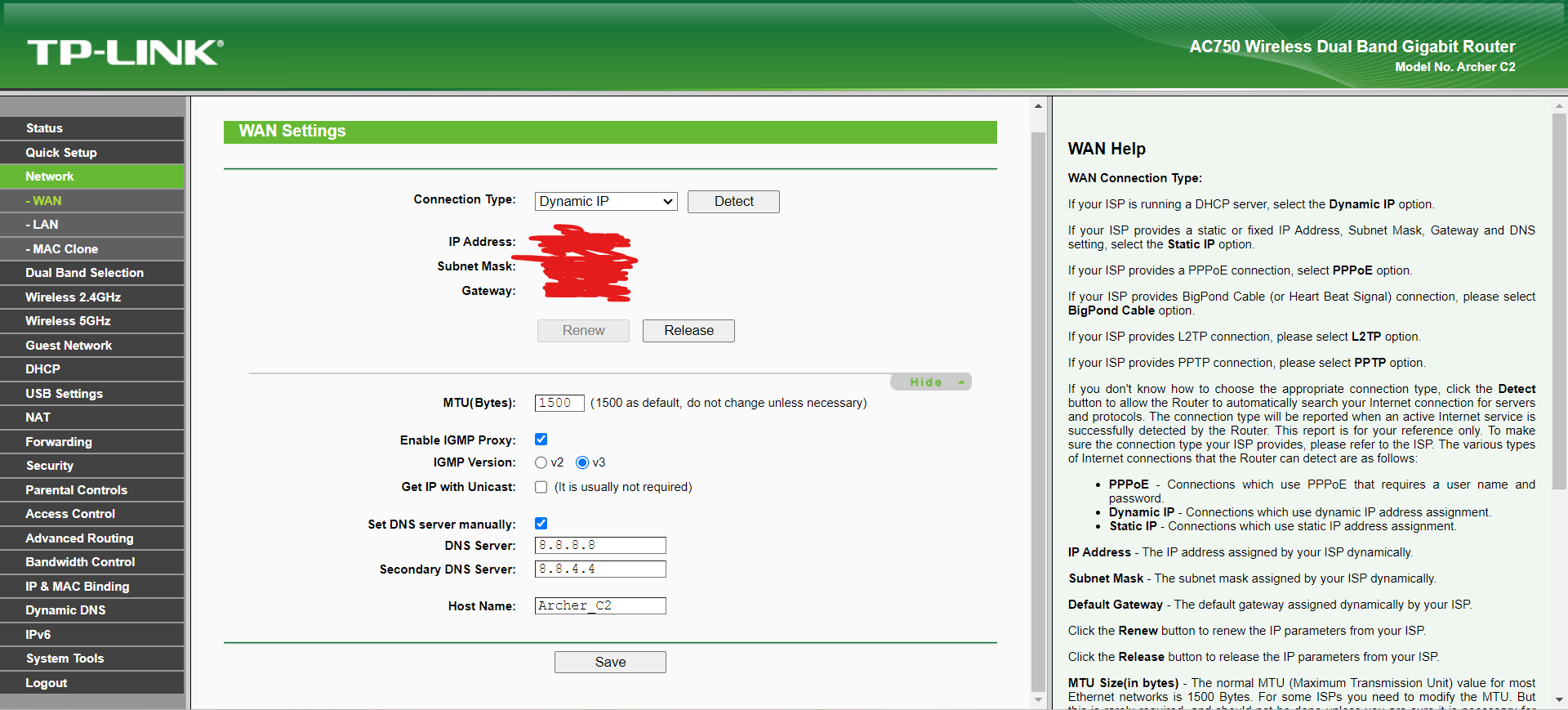Click the 'Model No. Archer C2' text
This screenshot has height=710, width=1568.
[x=1455, y=67]
